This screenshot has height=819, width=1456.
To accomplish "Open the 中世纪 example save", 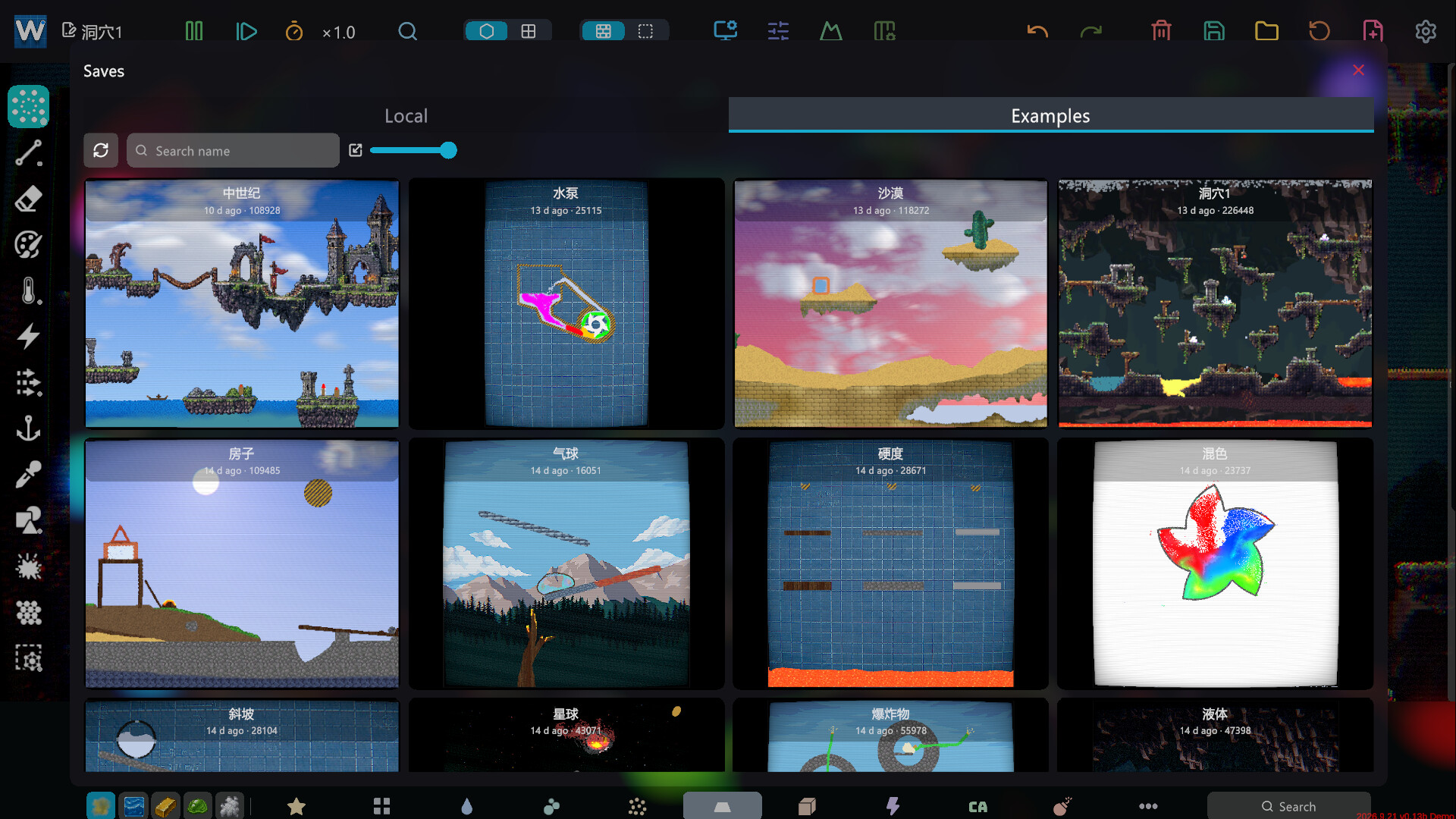I will tap(242, 303).
